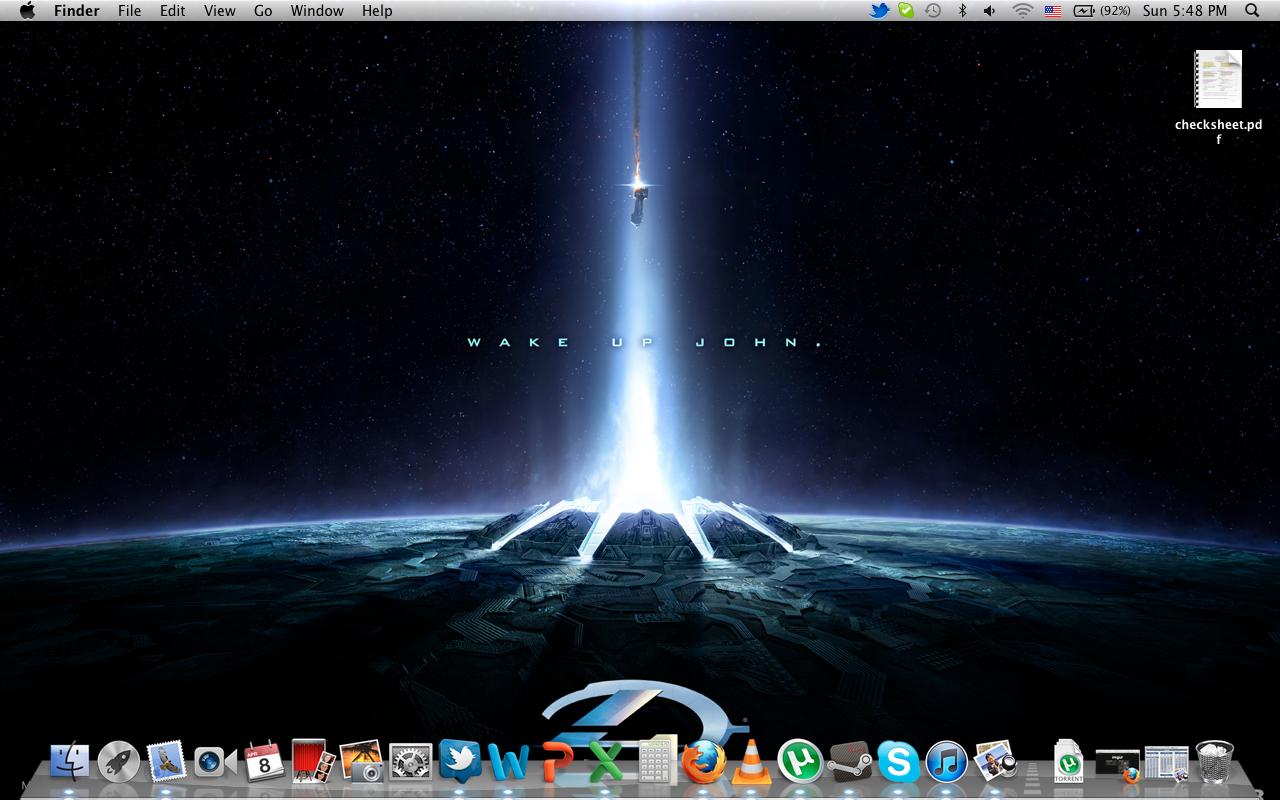Screen dimensions: 1280x800
Task: Click the Twitter bird menu bar icon
Action: tap(879, 11)
